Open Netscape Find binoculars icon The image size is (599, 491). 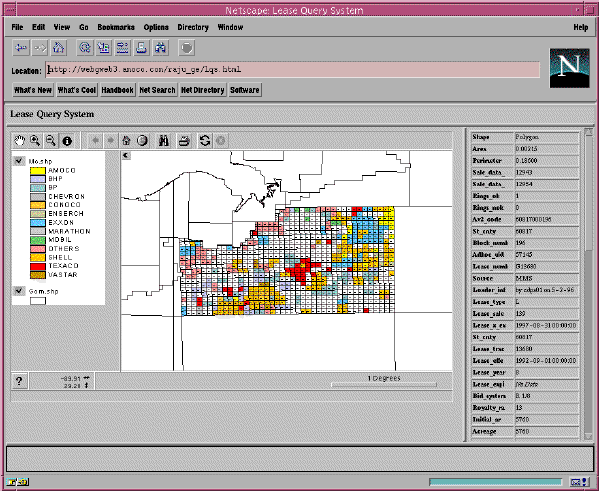tap(160, 48)
